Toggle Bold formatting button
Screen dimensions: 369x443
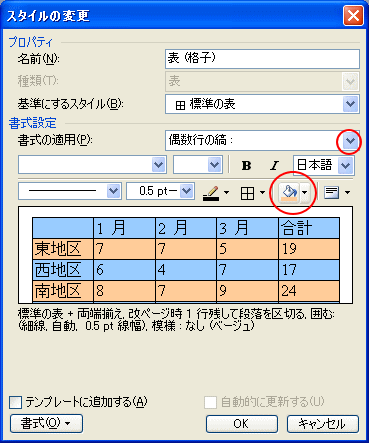pos(246,165)
